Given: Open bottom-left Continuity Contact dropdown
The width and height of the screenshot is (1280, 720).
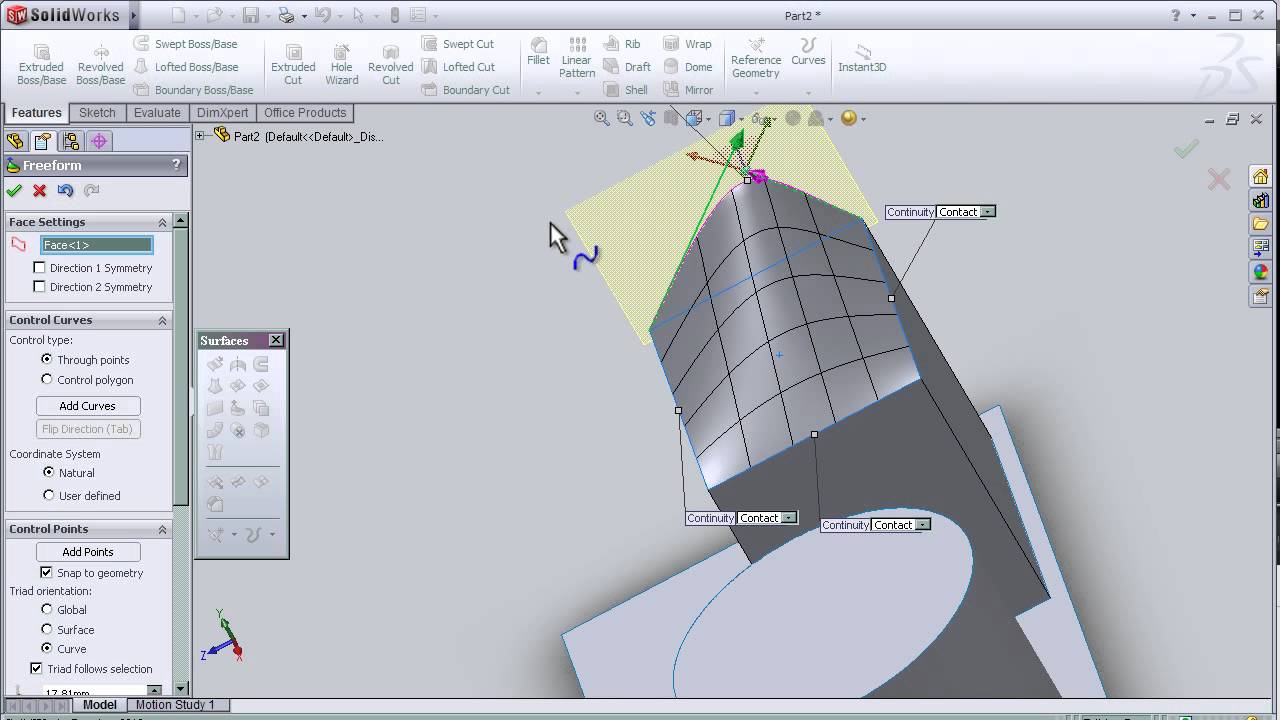Looking at the screenshot, I should pyautogui.click(x=789, y=518).
